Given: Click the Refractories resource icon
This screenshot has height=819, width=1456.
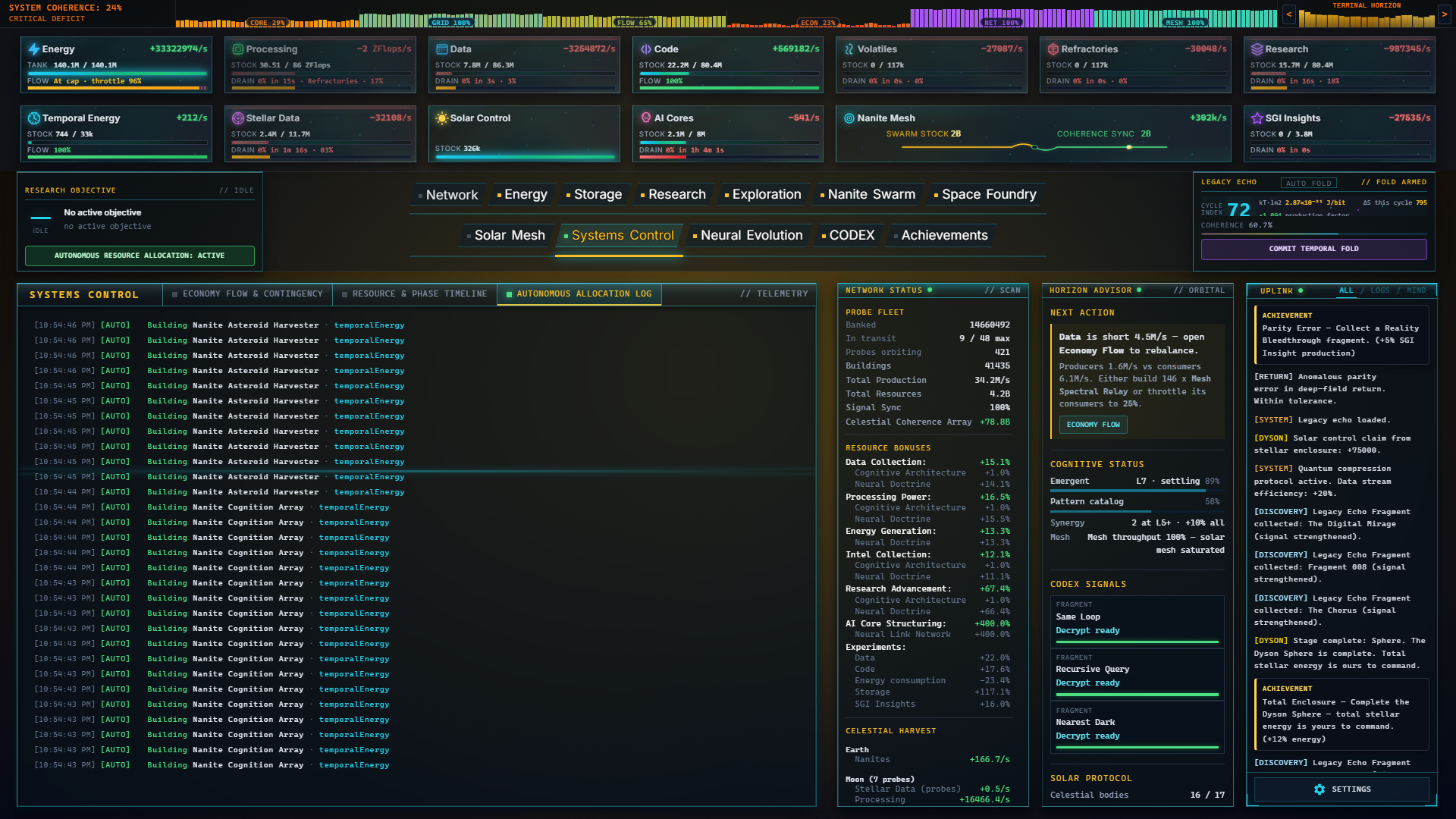Looking at the screenshot, I should point(1053,49).
